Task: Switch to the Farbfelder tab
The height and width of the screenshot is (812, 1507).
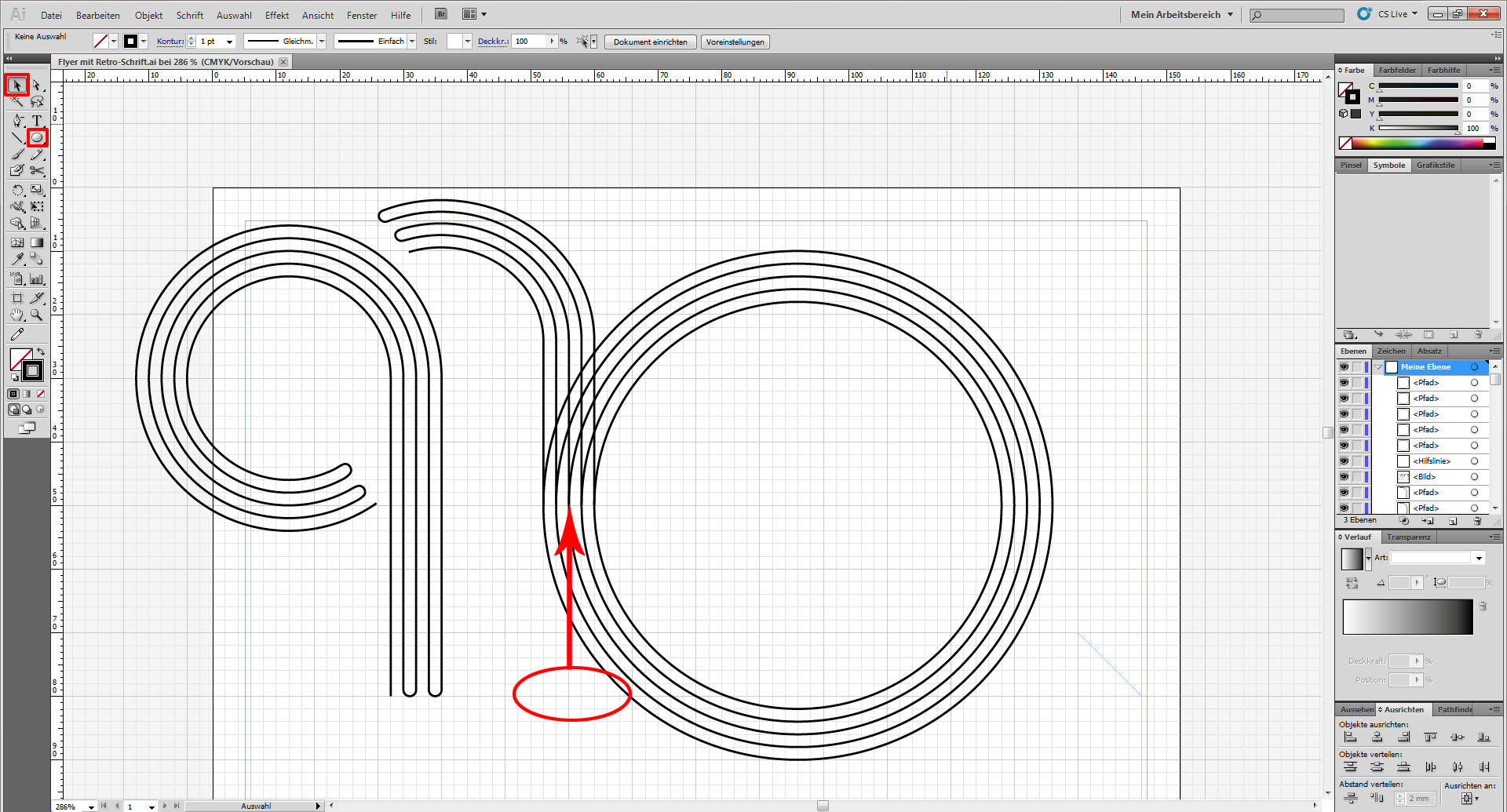Action: (1397, 70)
